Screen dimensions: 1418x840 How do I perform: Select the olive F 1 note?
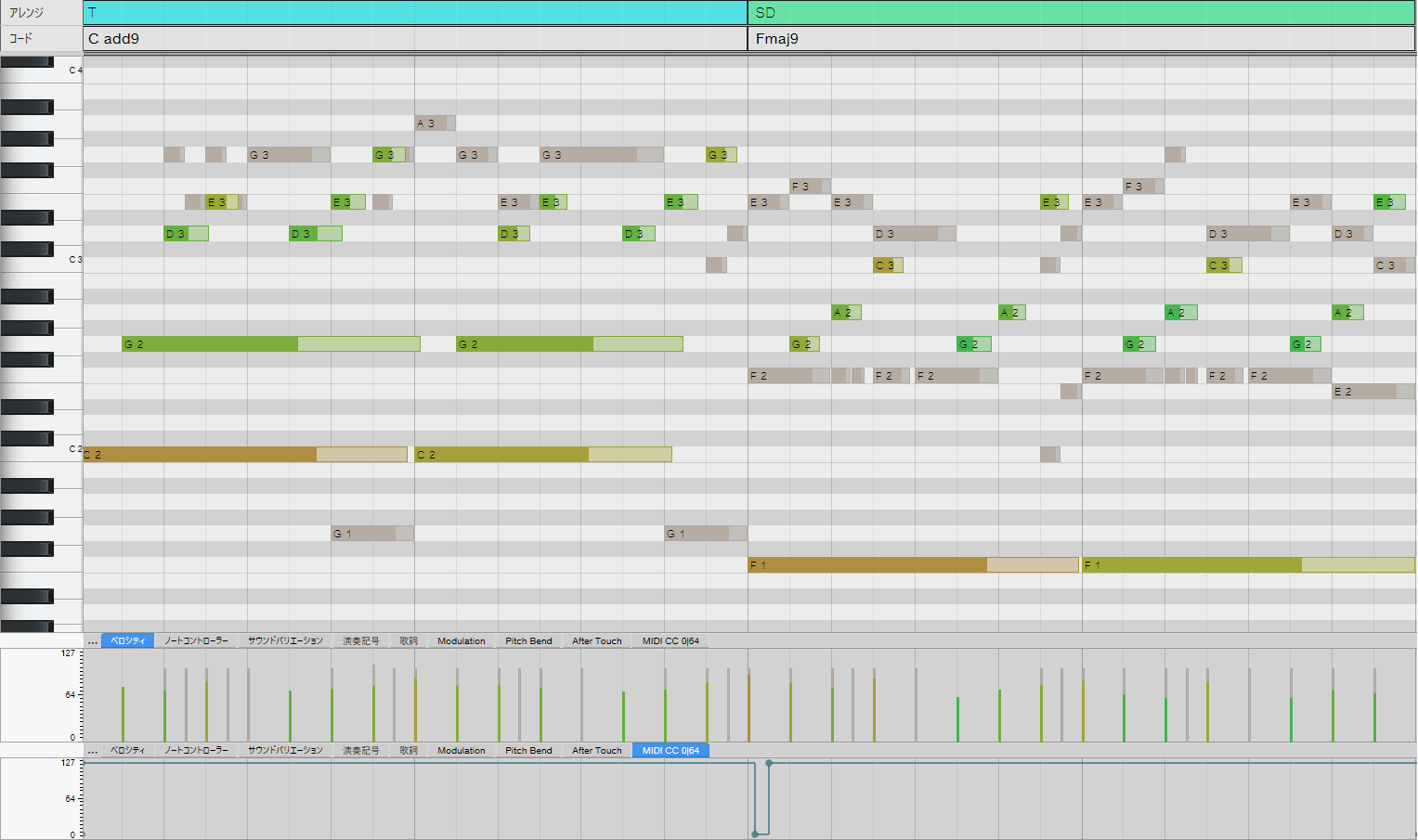pos(1248,564)
